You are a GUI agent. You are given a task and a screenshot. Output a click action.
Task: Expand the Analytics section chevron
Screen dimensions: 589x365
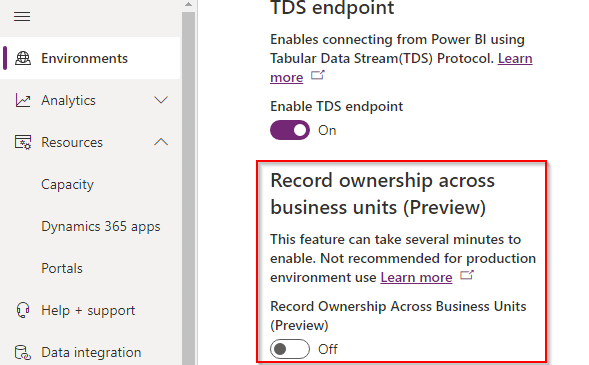coord(161,100)
